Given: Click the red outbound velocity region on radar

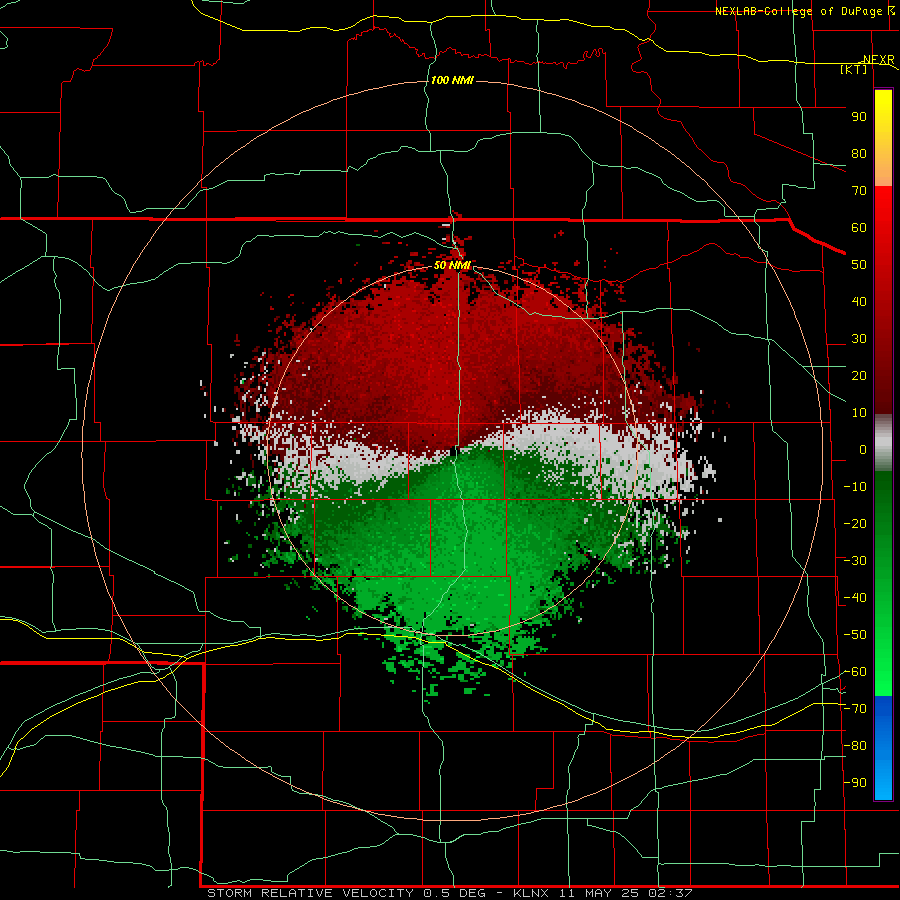Looking at the screenshot, I should coord(448,356).
